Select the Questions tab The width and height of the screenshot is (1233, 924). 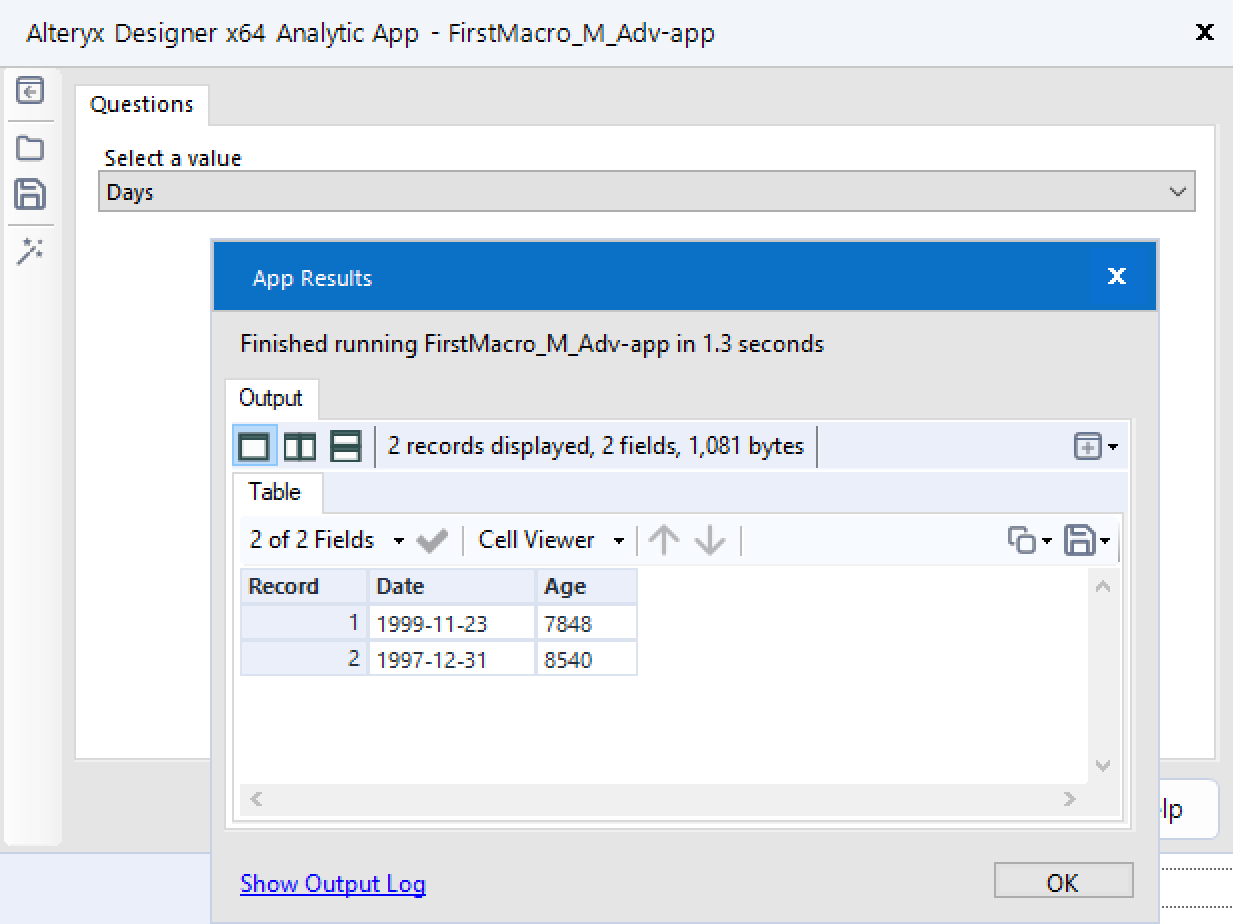pos(142,104)
